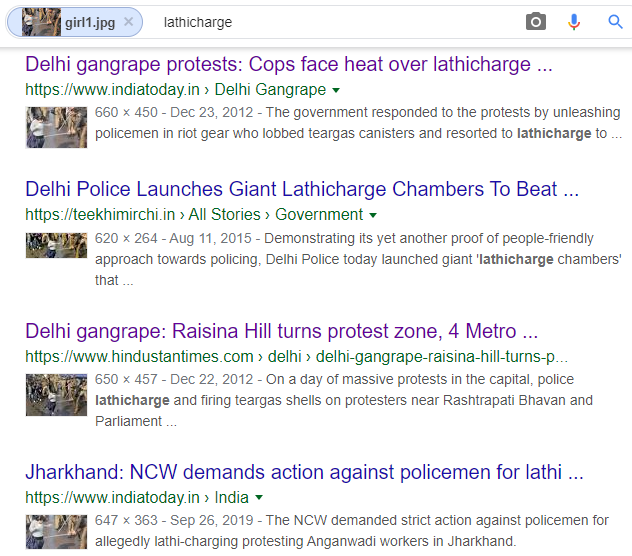Click the teekhimirchi.in URL breadcrumb
Viewport: 632px width, 556px height.
(x=194, y=214)
